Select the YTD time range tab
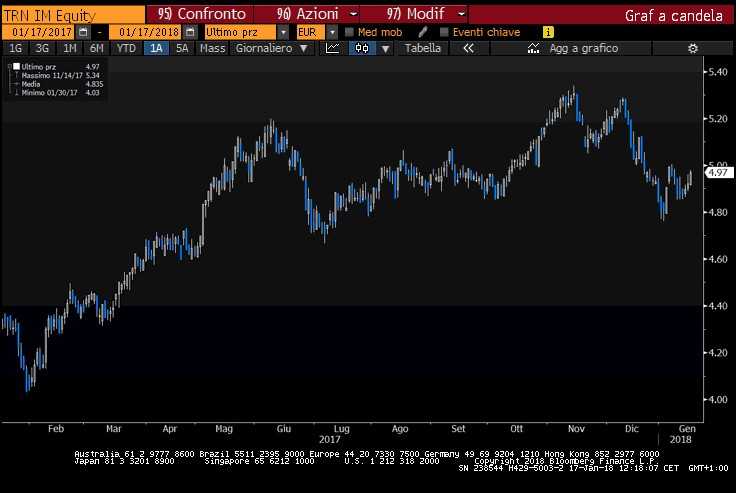Screen dimensions: 736x493 [126, 48]
